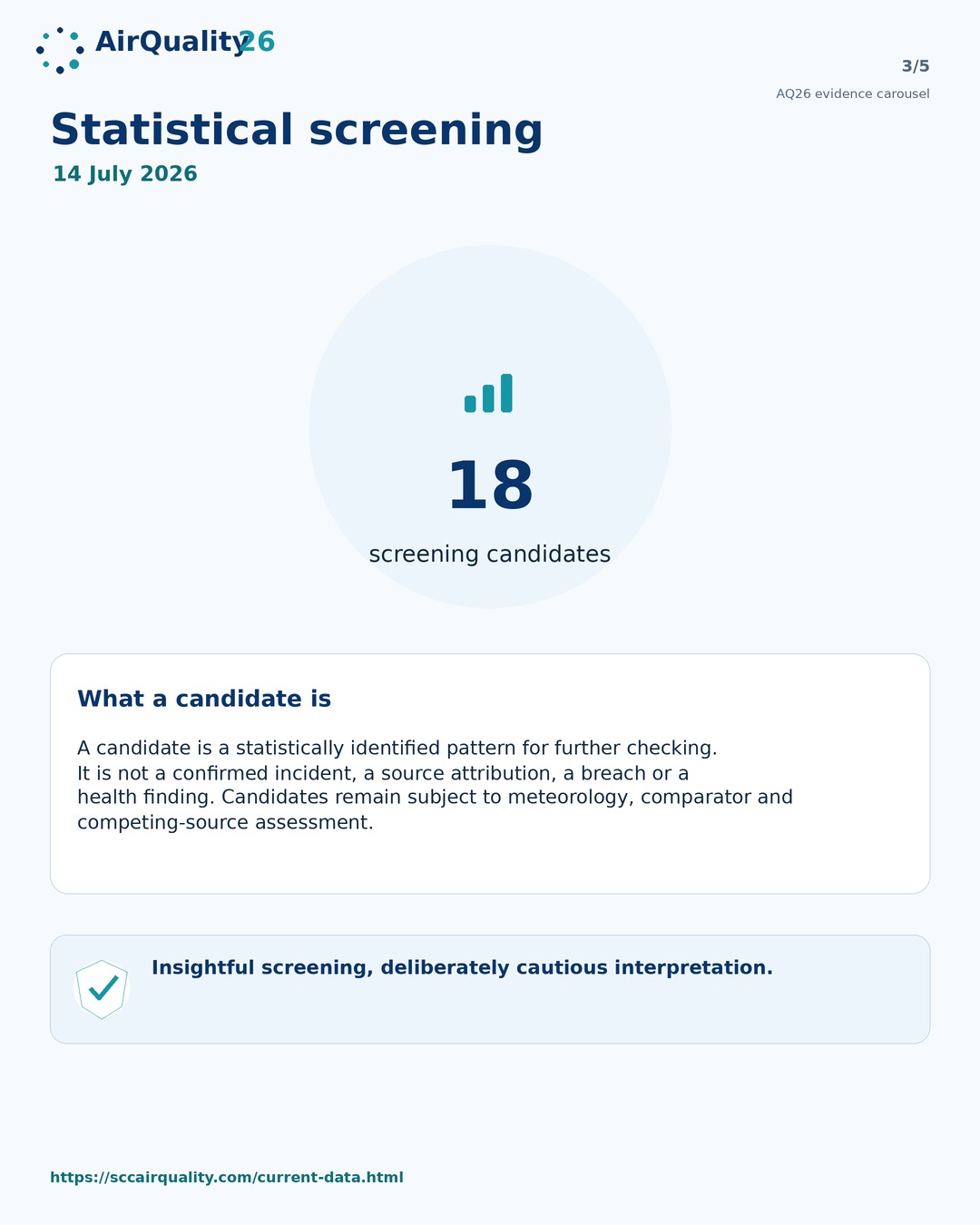Click the AirQuality26 brand name text

coord(185,42)
